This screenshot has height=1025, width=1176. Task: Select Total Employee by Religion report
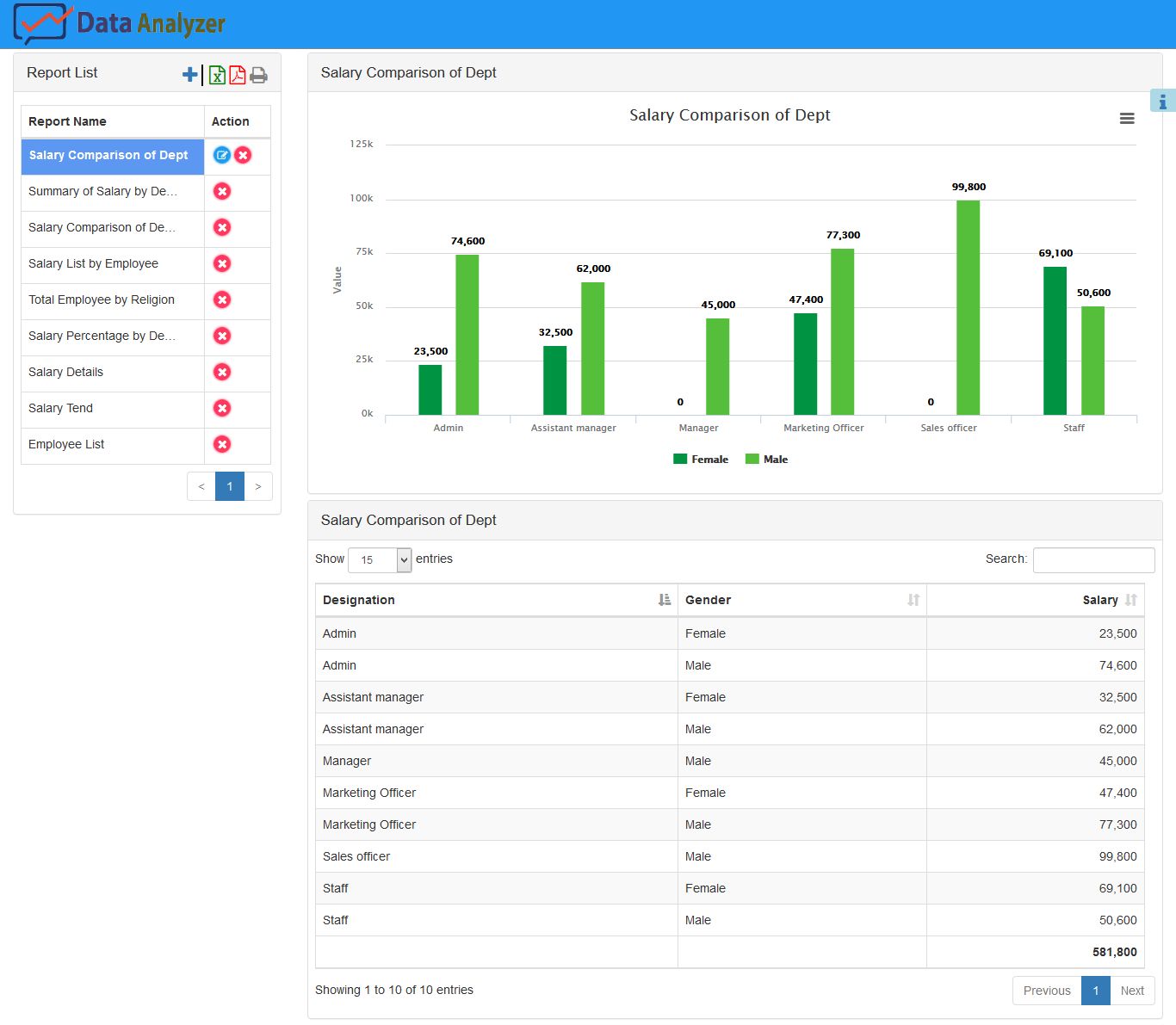click(102, 299)
